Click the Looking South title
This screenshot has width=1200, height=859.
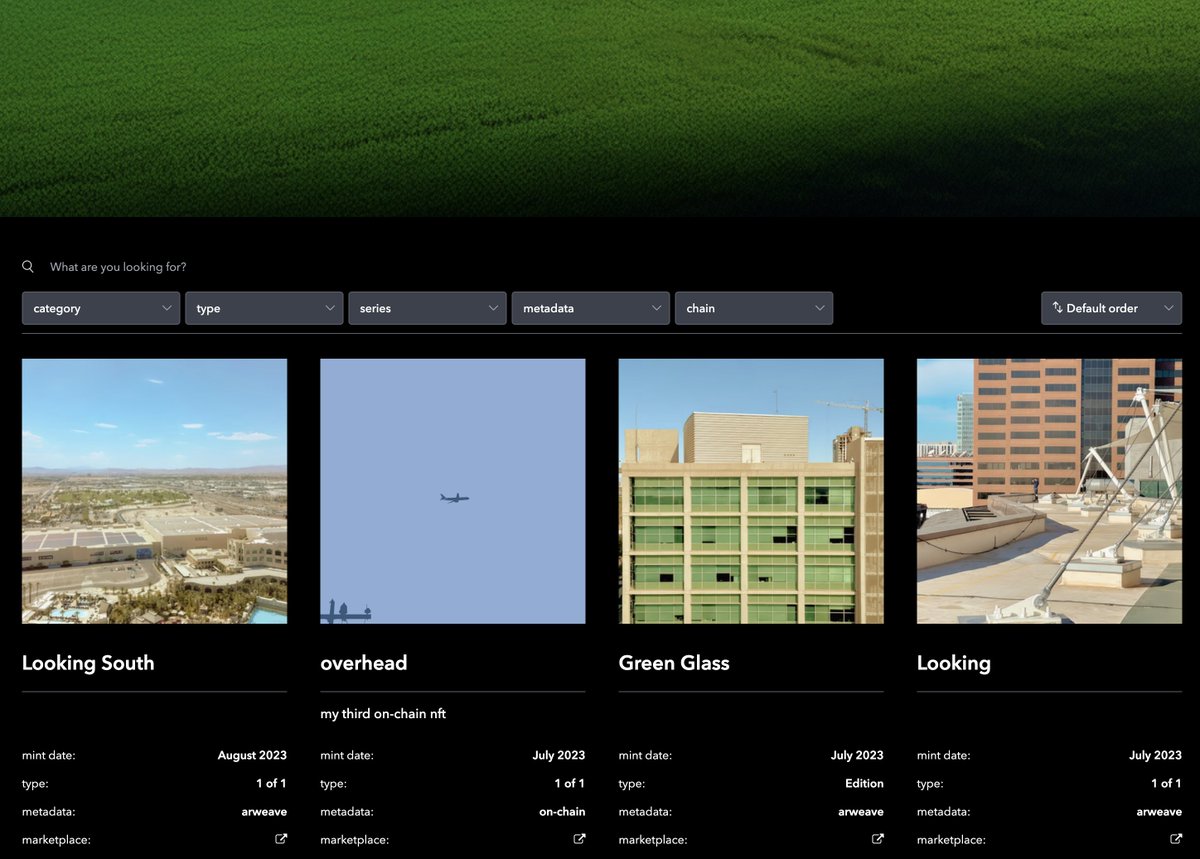pyautogui.click(x=88, y=663)
